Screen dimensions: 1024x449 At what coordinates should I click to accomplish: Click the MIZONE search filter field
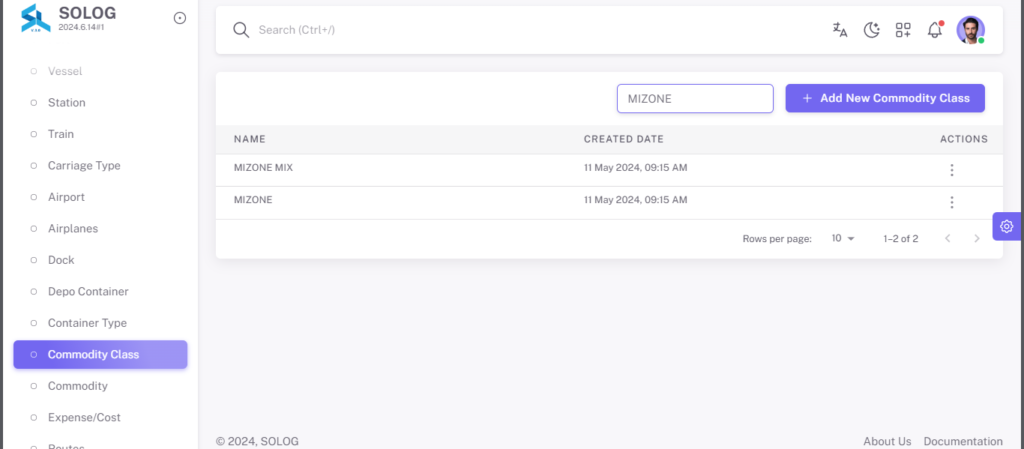click(696, 99)
